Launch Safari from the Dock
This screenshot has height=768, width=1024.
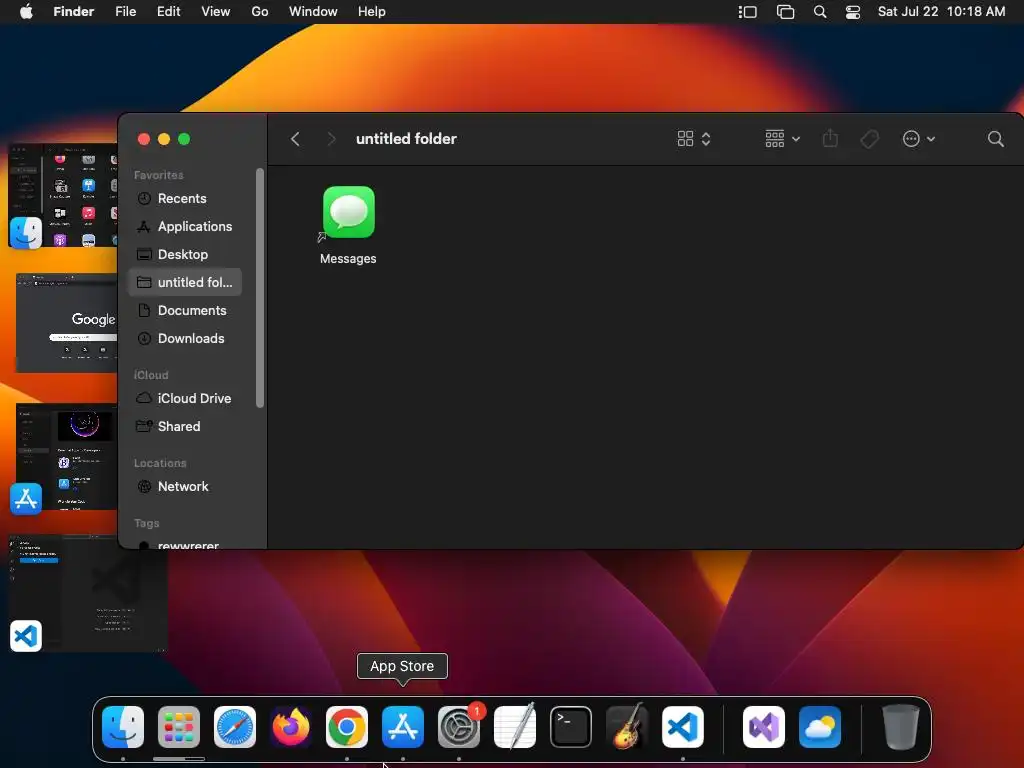point(235,727)
